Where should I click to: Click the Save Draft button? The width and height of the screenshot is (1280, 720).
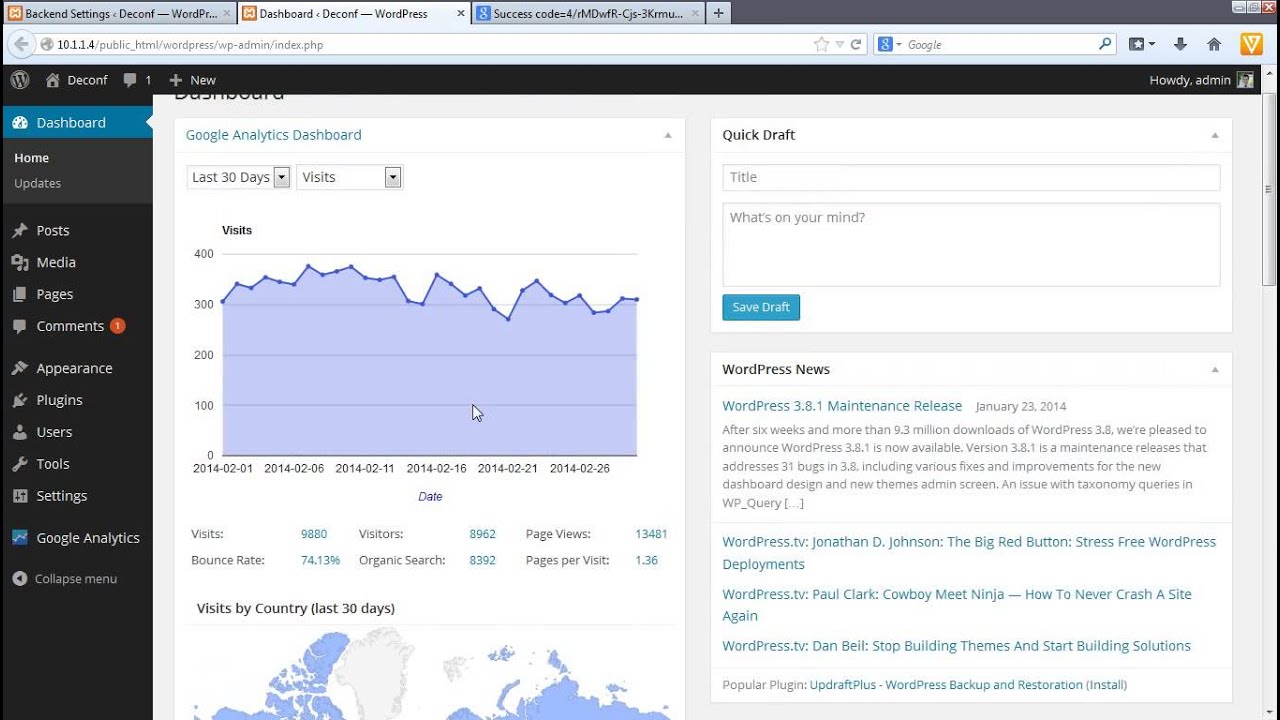tap(761, 307)
